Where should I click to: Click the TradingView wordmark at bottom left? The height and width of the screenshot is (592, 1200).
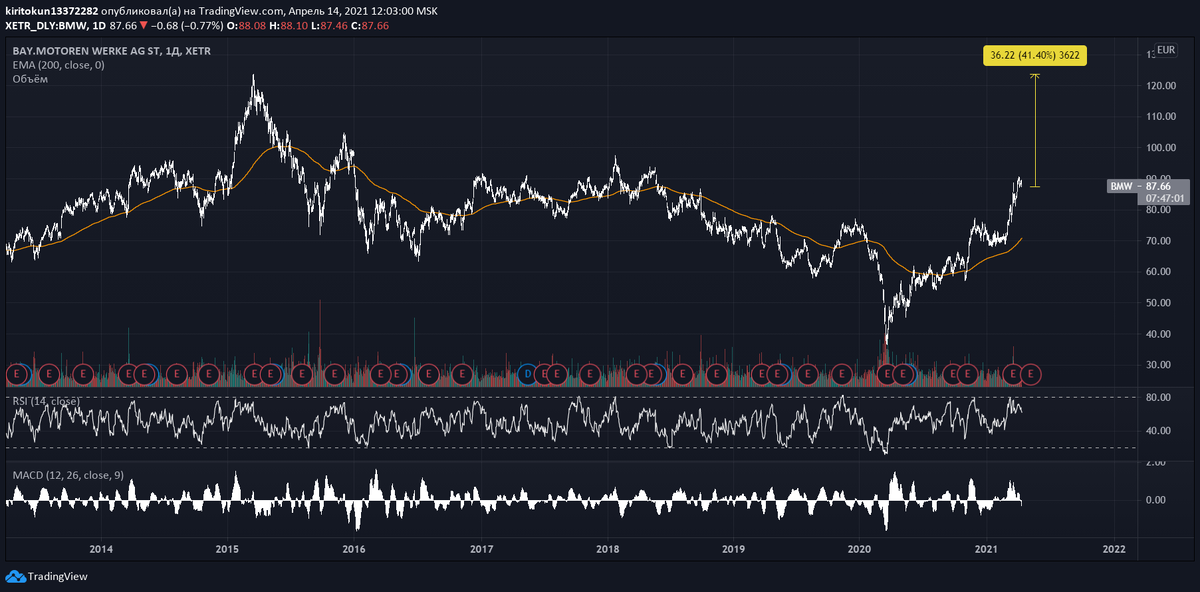pos(57,577)
